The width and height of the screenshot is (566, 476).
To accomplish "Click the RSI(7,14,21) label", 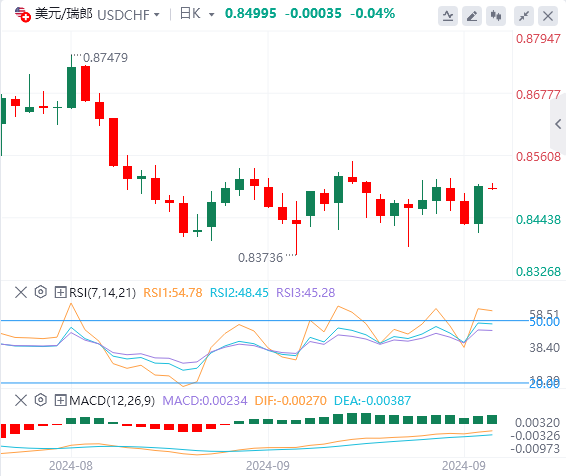I will (x=103, y=293).
